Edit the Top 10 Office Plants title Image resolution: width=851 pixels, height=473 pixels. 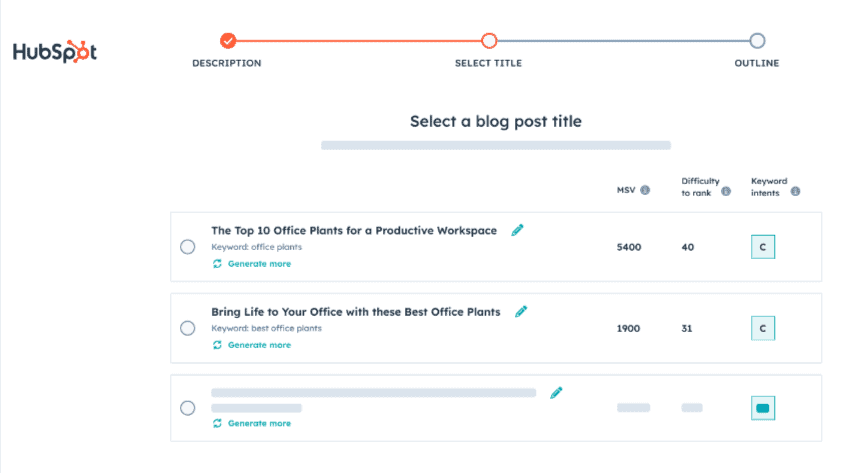point(517,230)
